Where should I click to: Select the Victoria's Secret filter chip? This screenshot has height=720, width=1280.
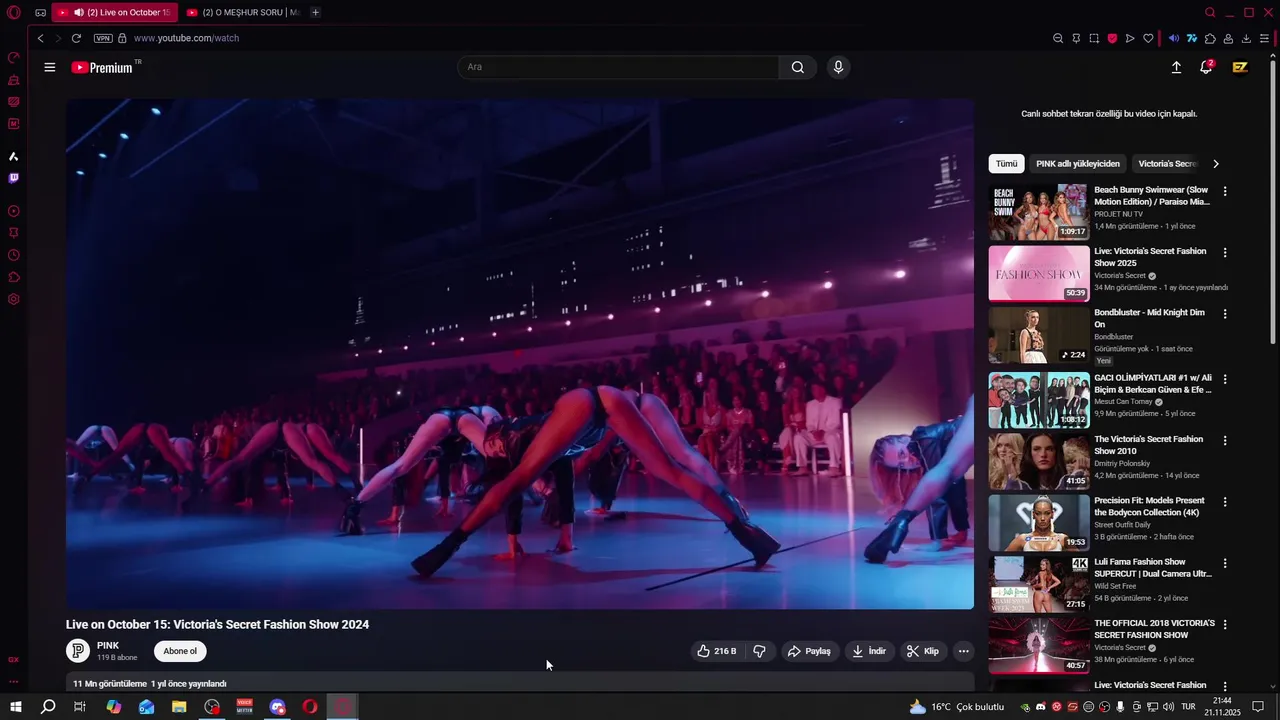tap(1167, 164)
